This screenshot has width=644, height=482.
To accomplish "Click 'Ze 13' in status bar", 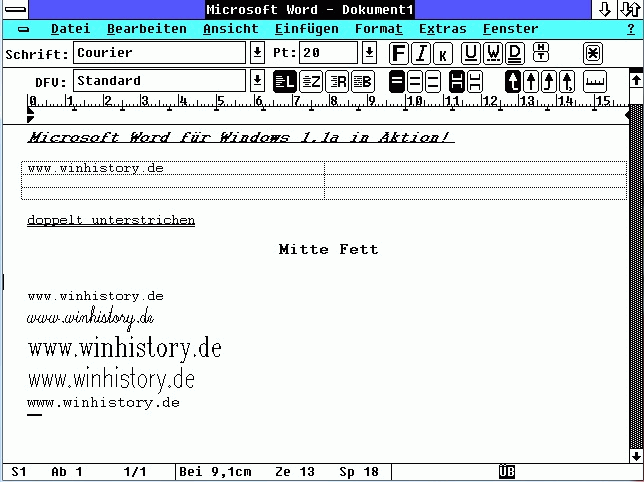I will point(295,472).
